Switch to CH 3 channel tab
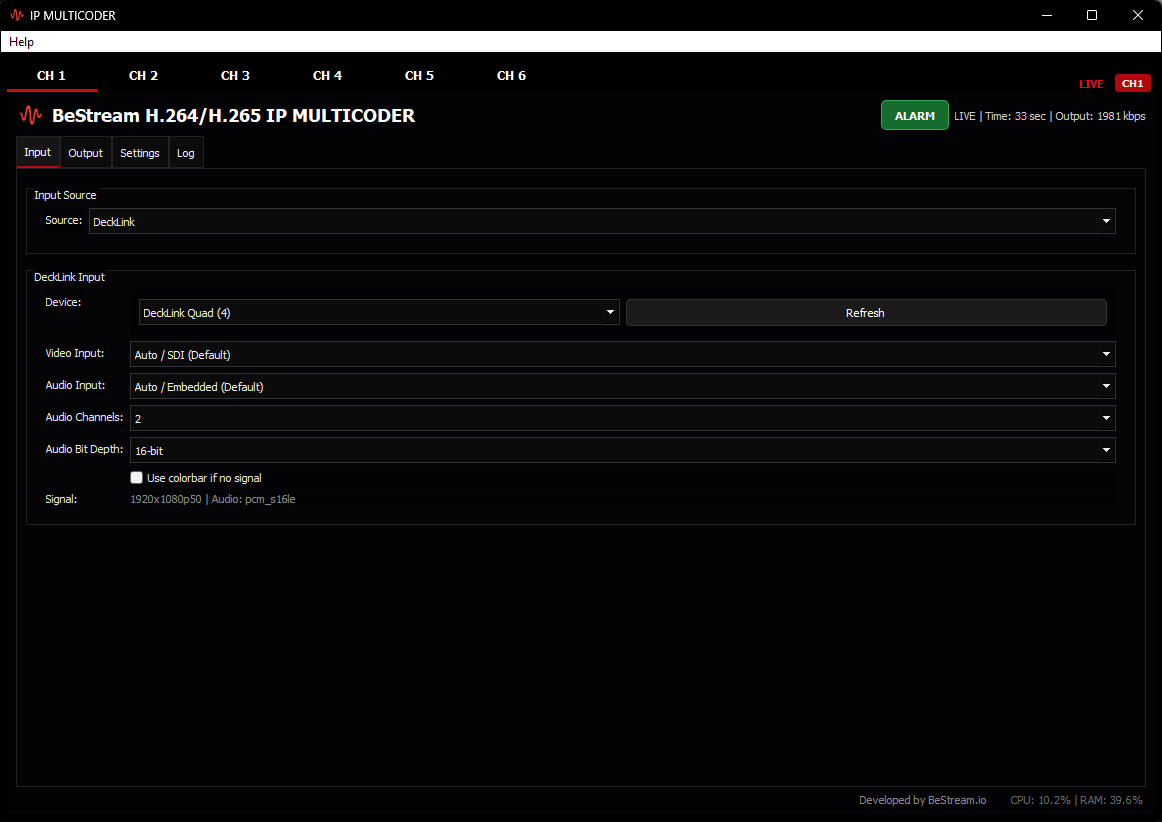 point(235,76)
